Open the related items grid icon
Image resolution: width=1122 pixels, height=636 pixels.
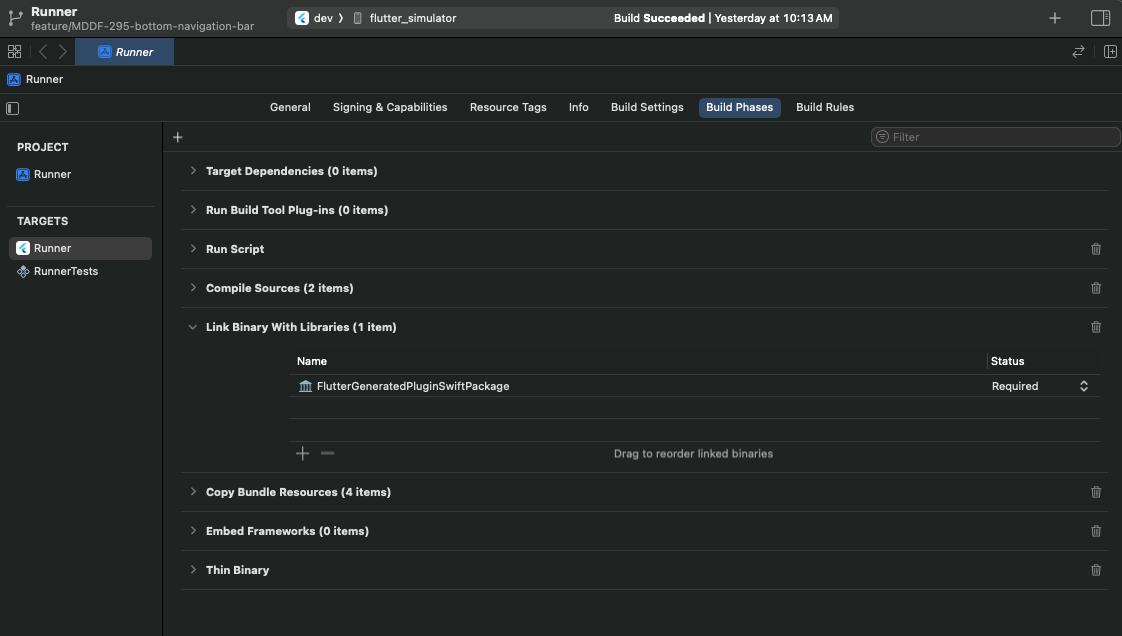[14, 52]
